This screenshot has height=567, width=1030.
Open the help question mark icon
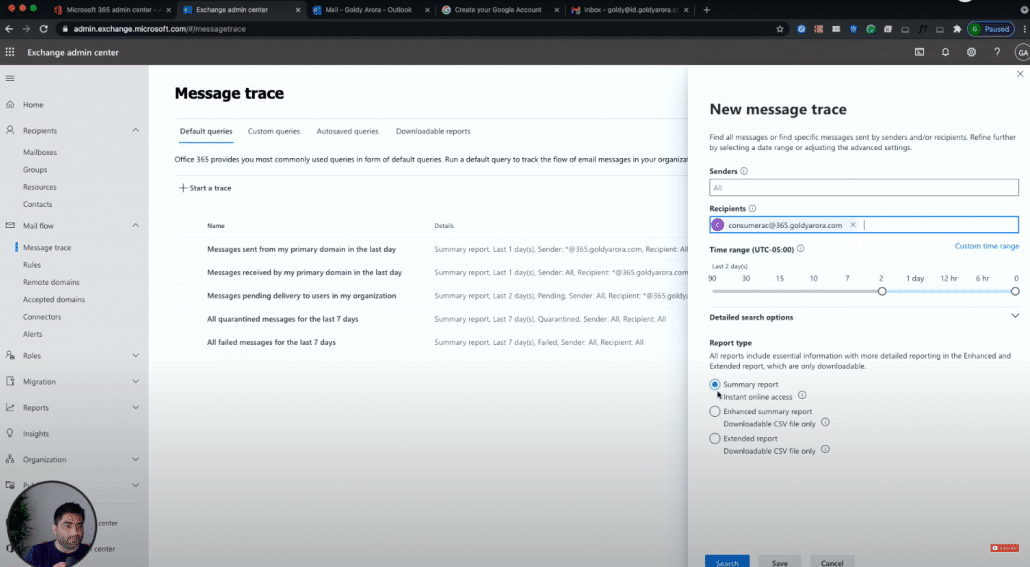click(996, 52)
